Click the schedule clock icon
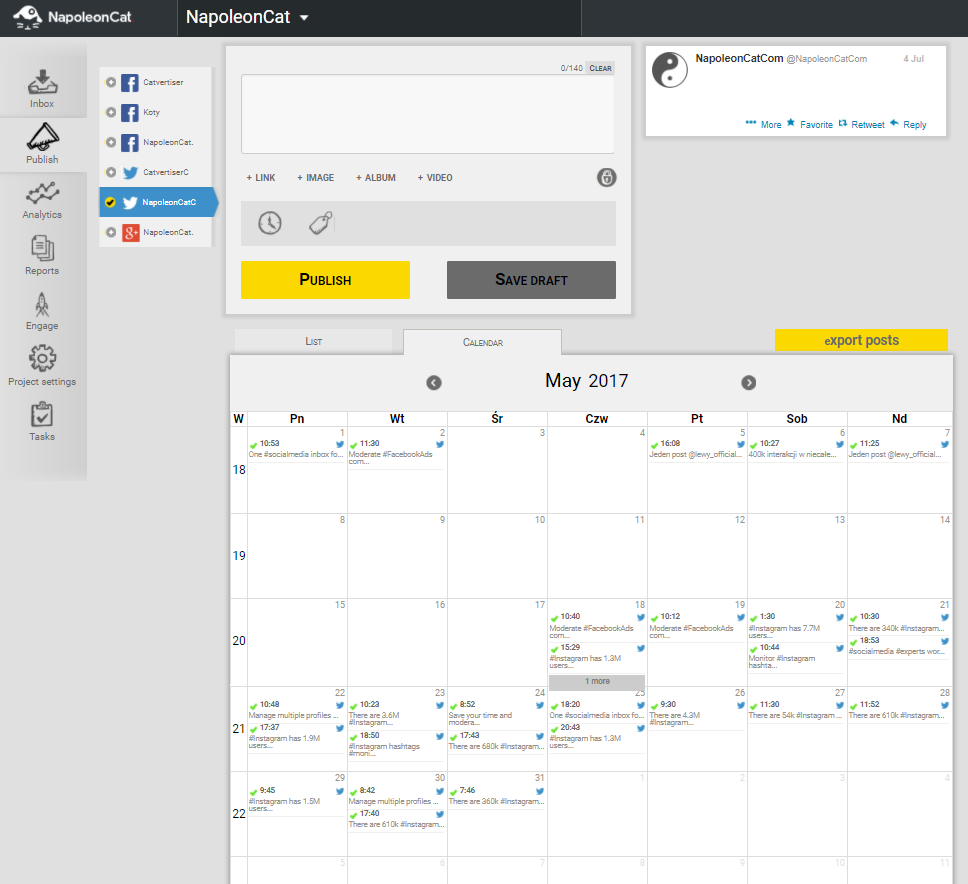The image size is (968, 884). point(270,223)
